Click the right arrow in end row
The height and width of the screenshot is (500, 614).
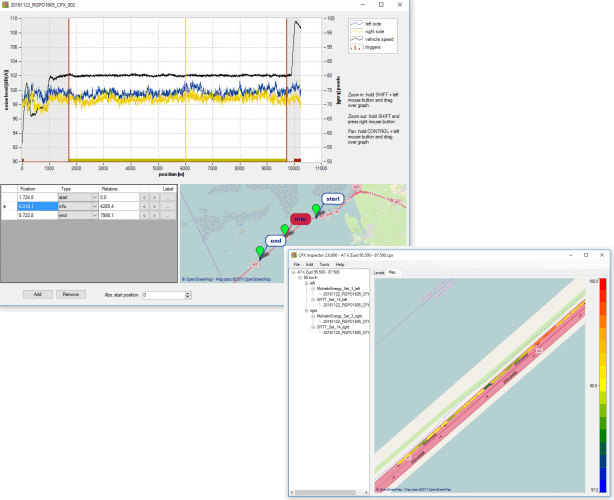point(154,214)
